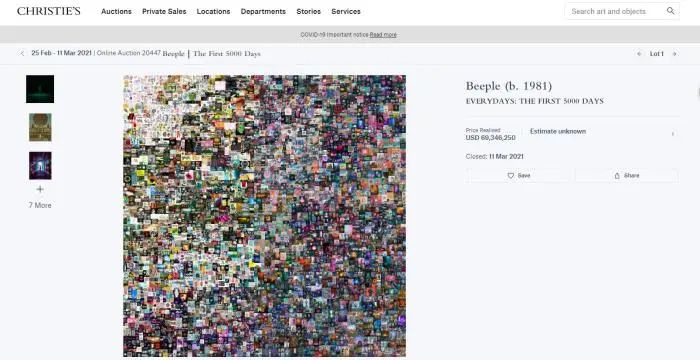This screenshot has width=700, height=360.
Task: Open the Departments menu
Action: coord(263,12)
